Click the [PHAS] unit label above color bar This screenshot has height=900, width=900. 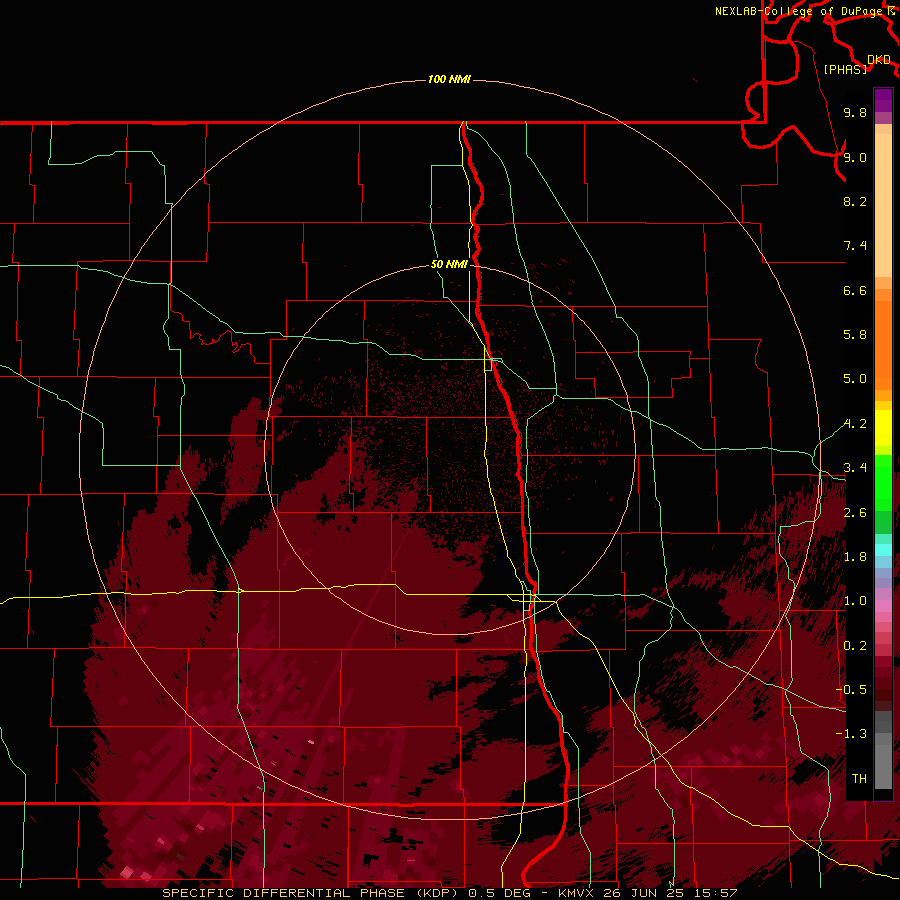845,69
